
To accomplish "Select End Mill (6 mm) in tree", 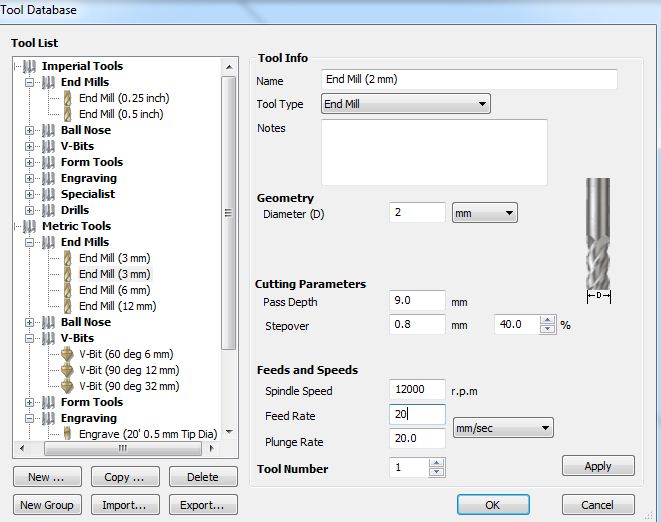I will tap(115, 290).
